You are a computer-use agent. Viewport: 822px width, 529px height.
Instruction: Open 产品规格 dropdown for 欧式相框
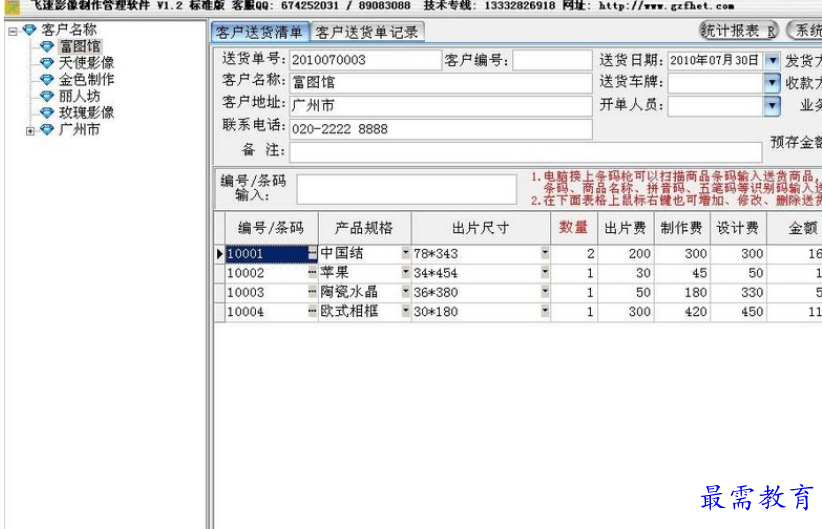click(405, 311)
